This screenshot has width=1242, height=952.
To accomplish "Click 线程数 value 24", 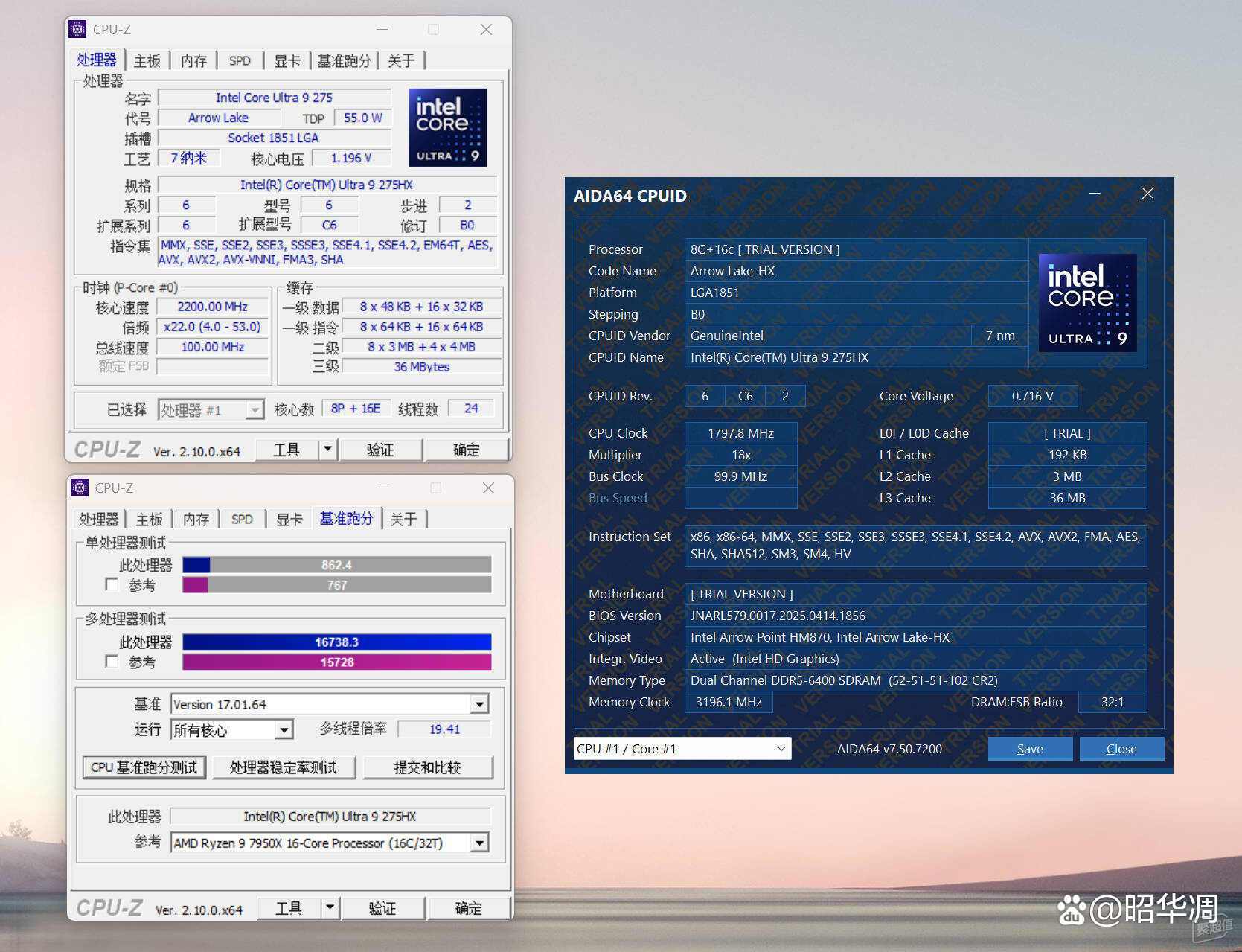I will [471, 409].
